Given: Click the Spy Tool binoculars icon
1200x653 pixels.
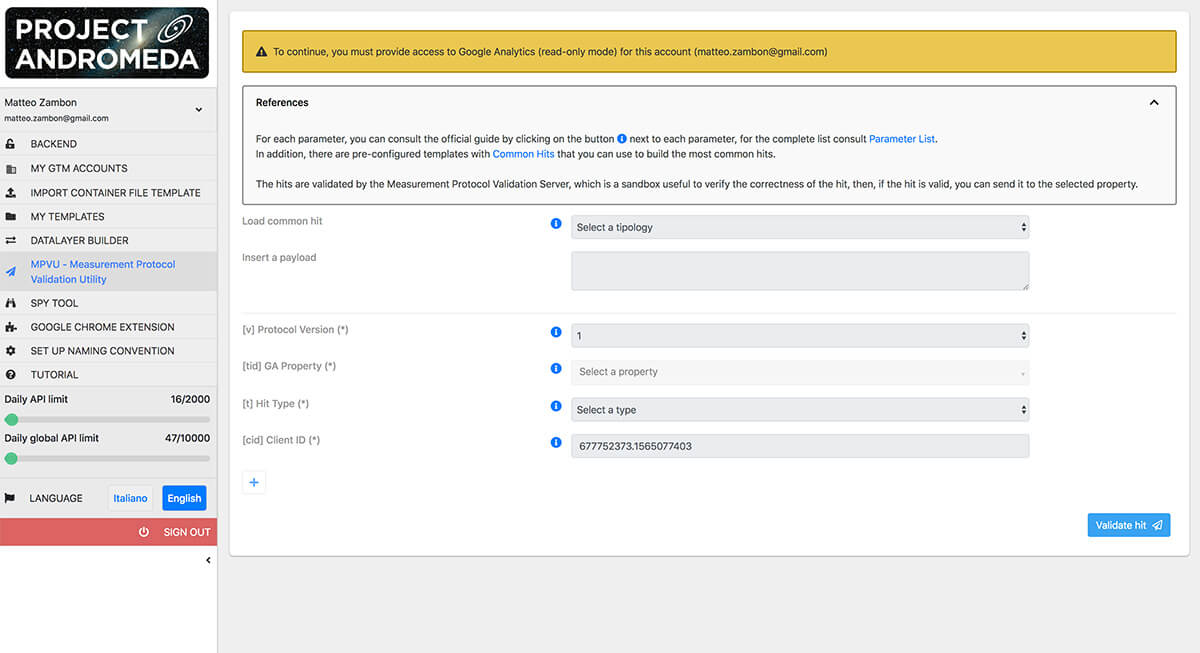Looking at the screenshot, I should [10, 303].
